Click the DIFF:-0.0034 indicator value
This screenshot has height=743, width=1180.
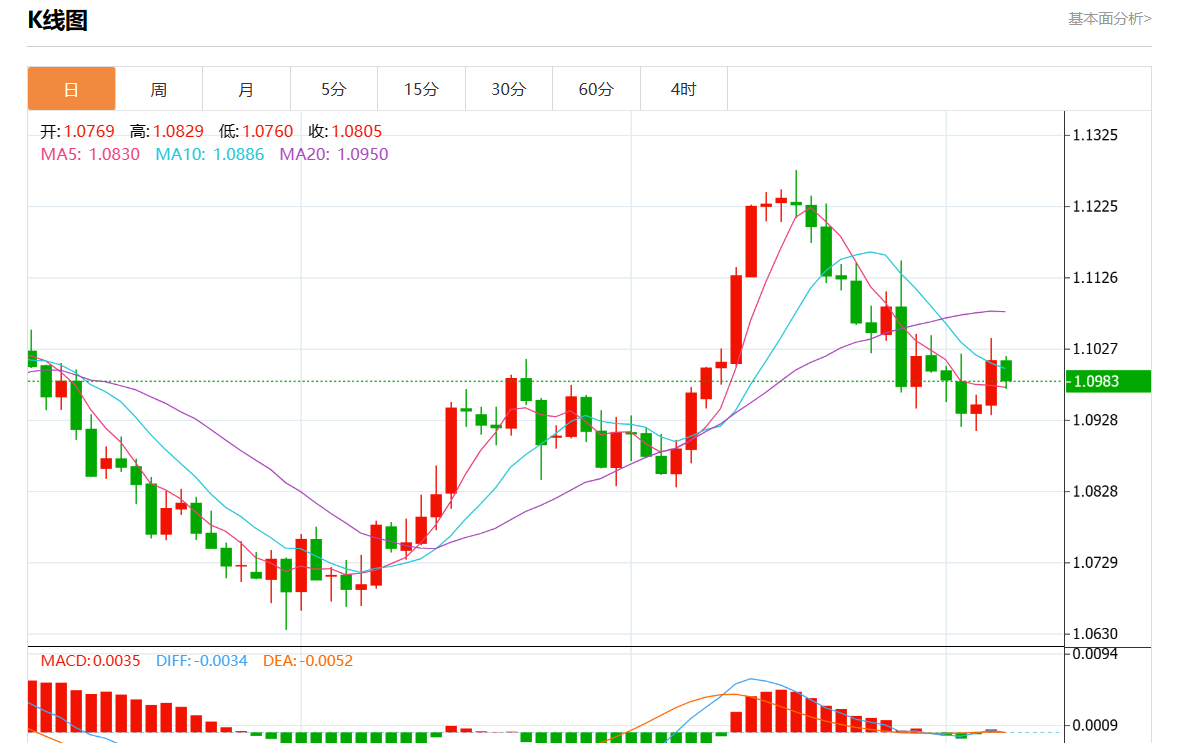202,661
